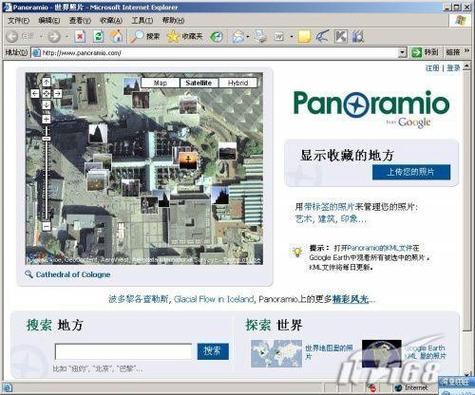This screenshot has width=475, height=395.
Task: Click the red blocked icon in status bar
Action: coord(372,388)
